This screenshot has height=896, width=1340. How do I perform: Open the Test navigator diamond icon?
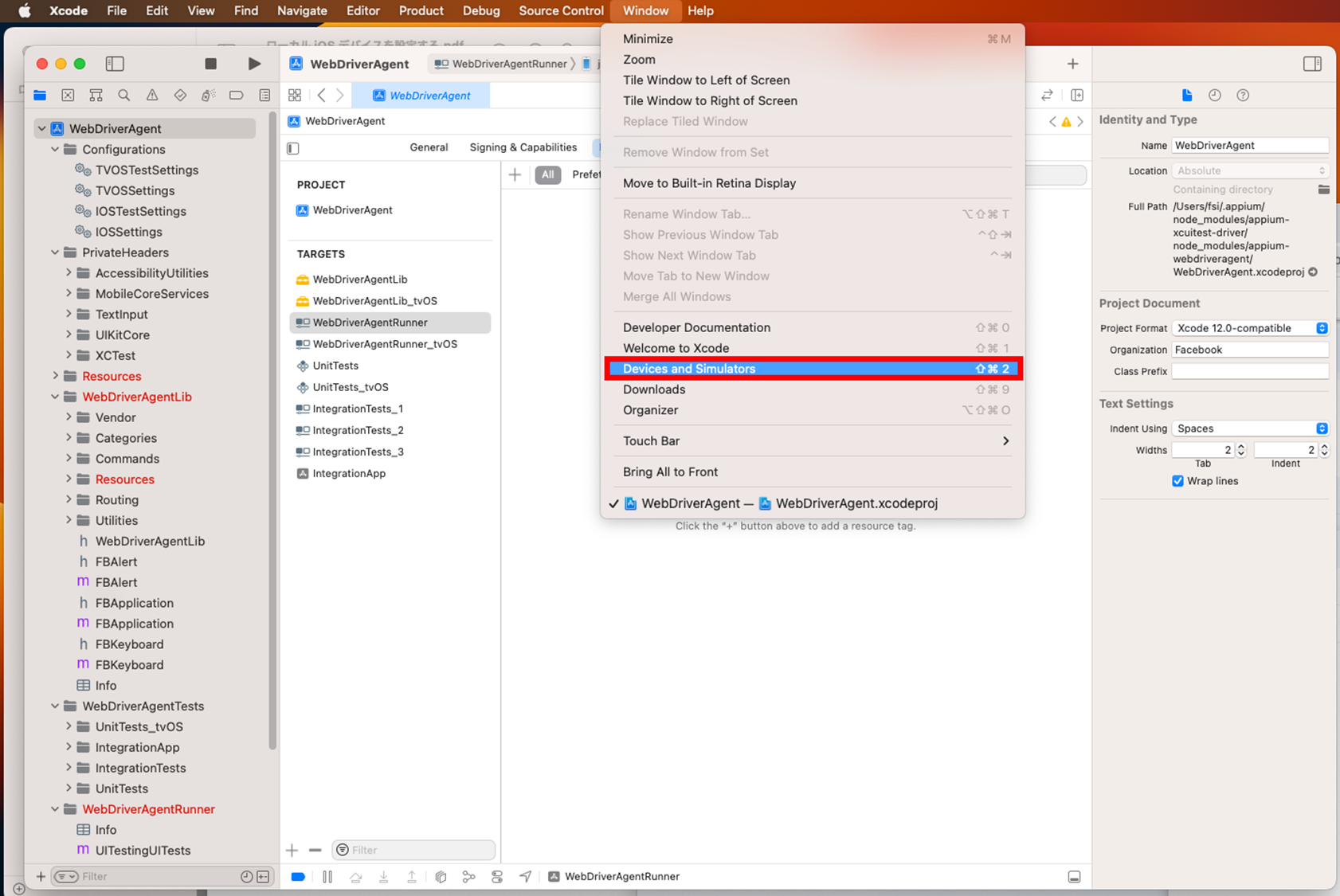pyautogui.click(x=180, y=96)
